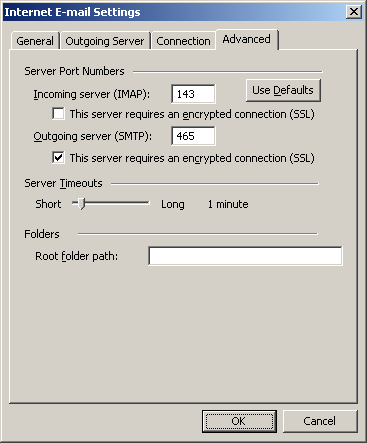Switch to the General tab
This screenshot has width=367, height=443.
click(35, 41)
